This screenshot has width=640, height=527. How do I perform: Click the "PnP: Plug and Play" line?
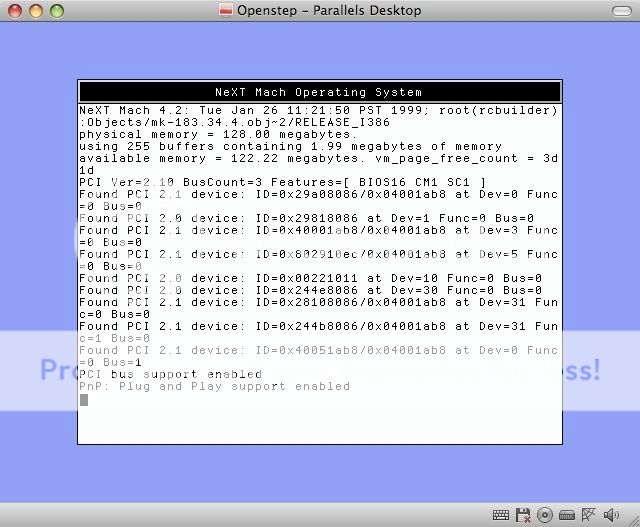pos(214,386)
